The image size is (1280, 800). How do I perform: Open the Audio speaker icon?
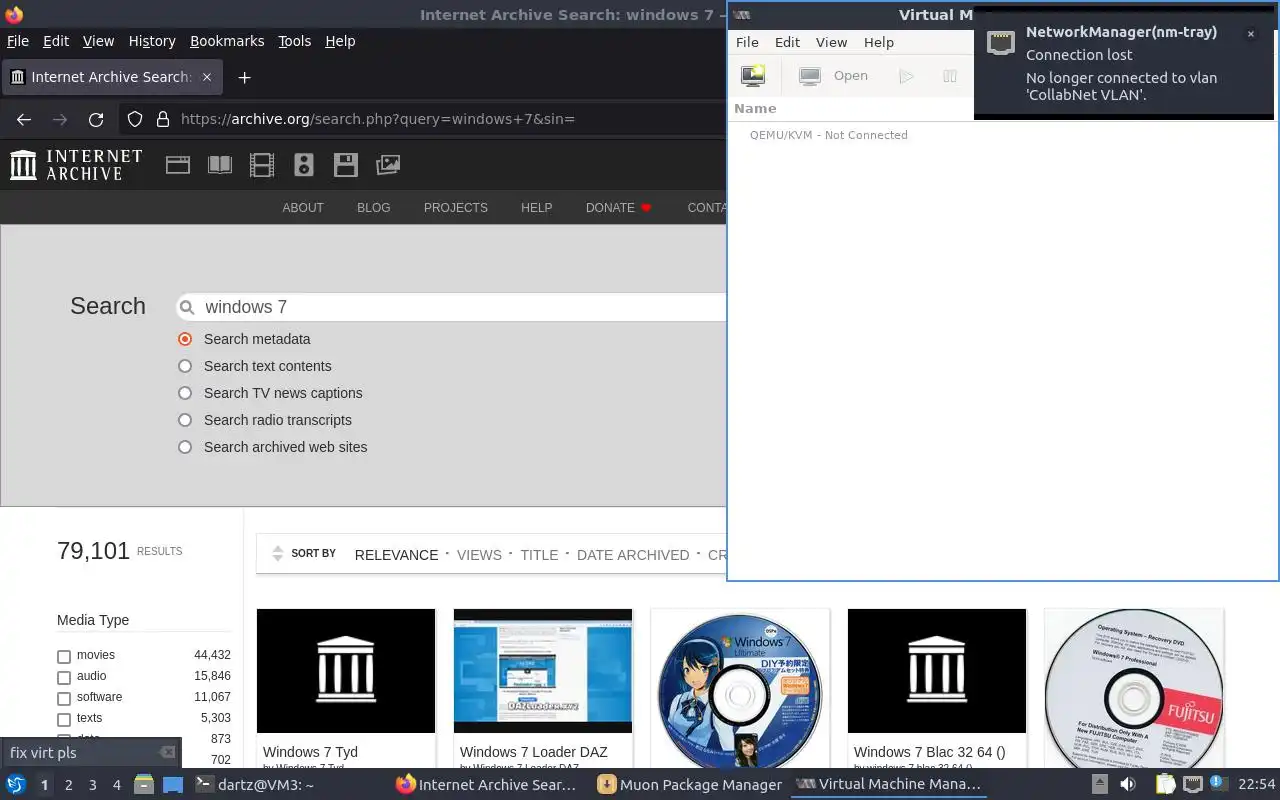coord(304,165)
